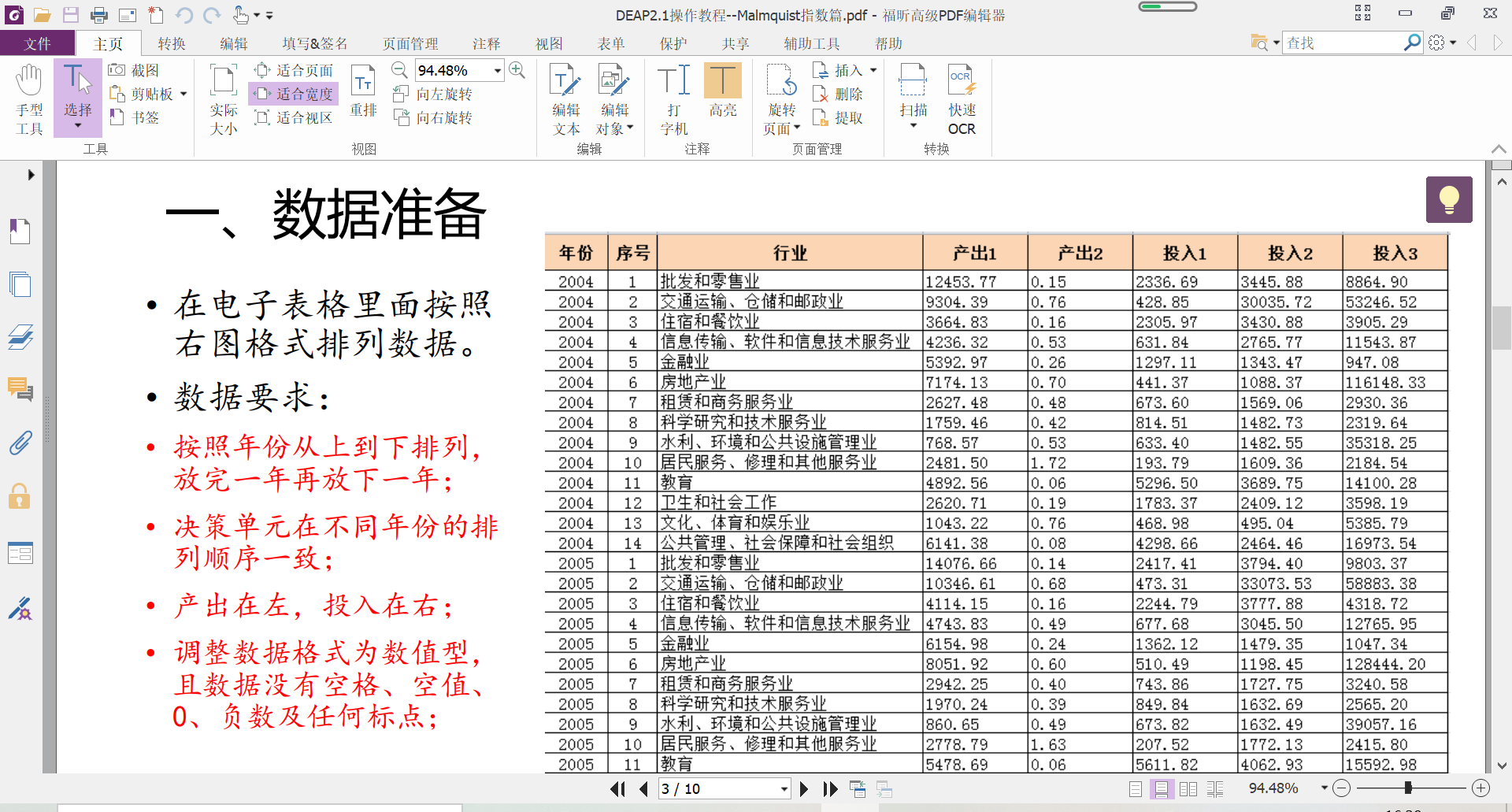Enable facing pages view mode

coord(1188,788)
